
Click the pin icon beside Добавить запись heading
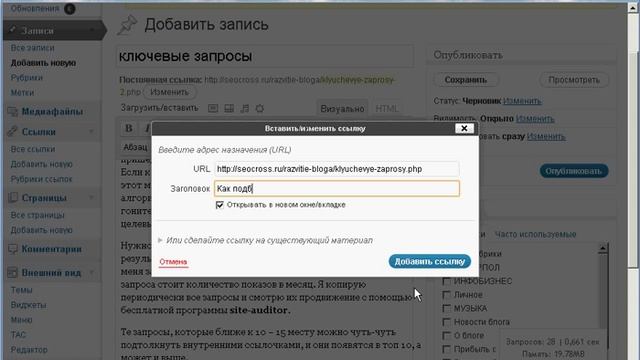pos(127,25)
